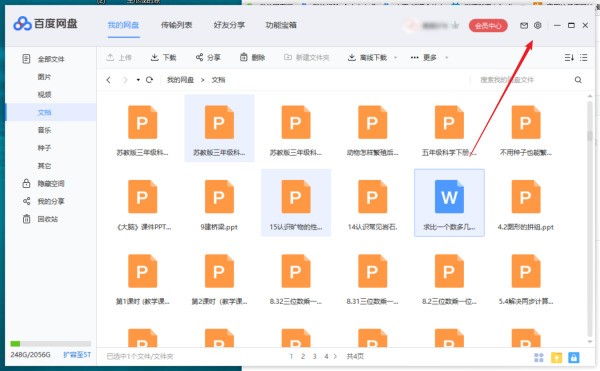The height and width of the screenshot is (371, 600).
Task: Open the settings gear icon in title bar
Action: (538, 26)
